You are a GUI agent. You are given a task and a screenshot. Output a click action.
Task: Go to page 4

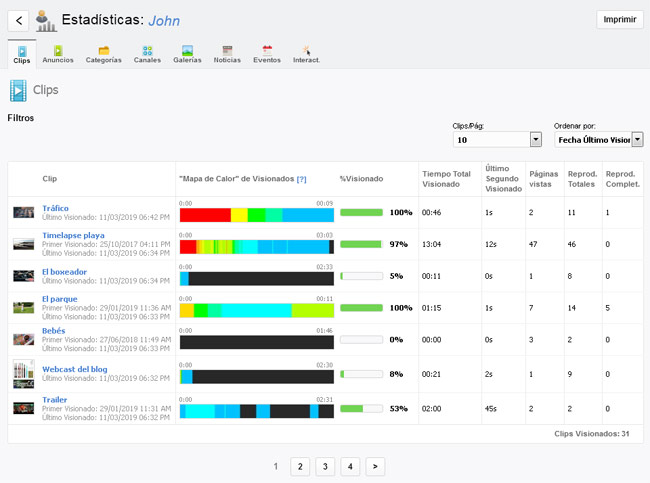click(350, 466)
